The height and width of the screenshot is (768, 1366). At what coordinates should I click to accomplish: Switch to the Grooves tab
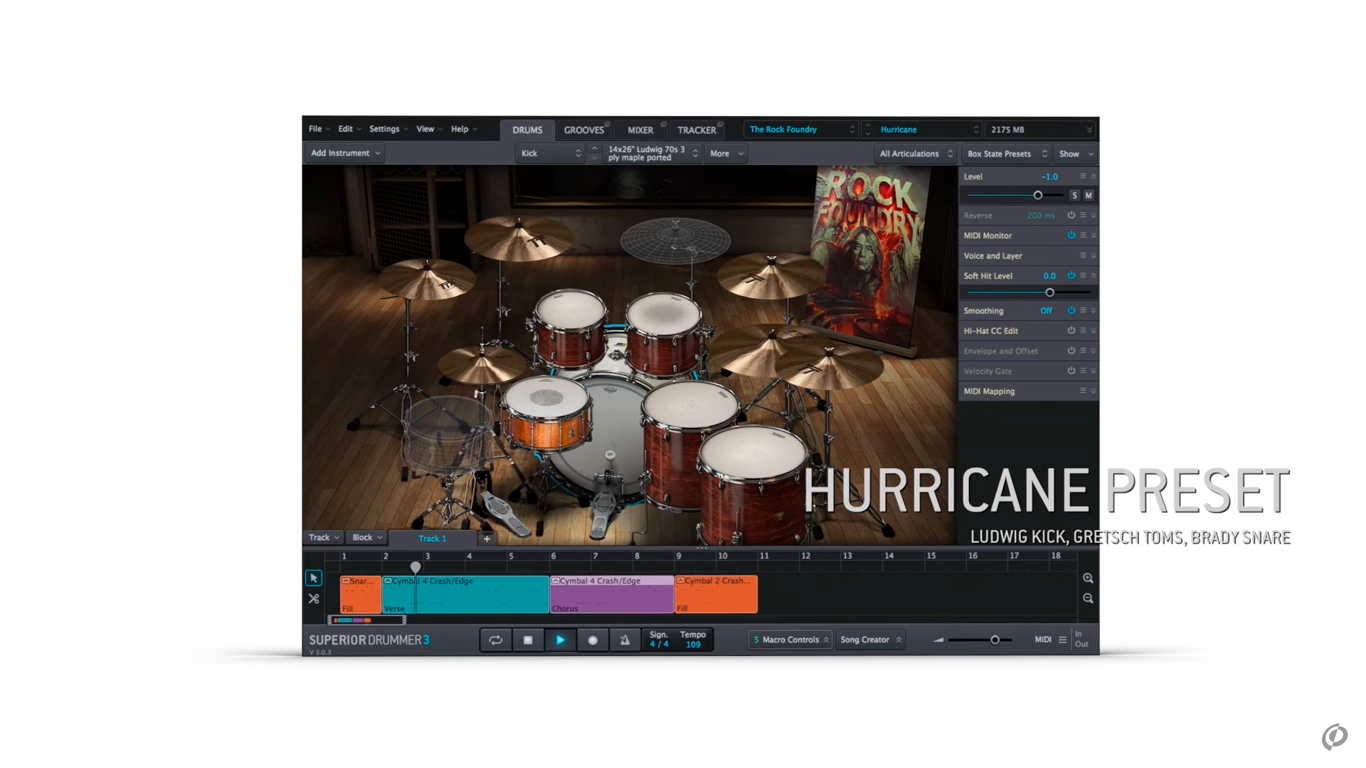point(584,130)
